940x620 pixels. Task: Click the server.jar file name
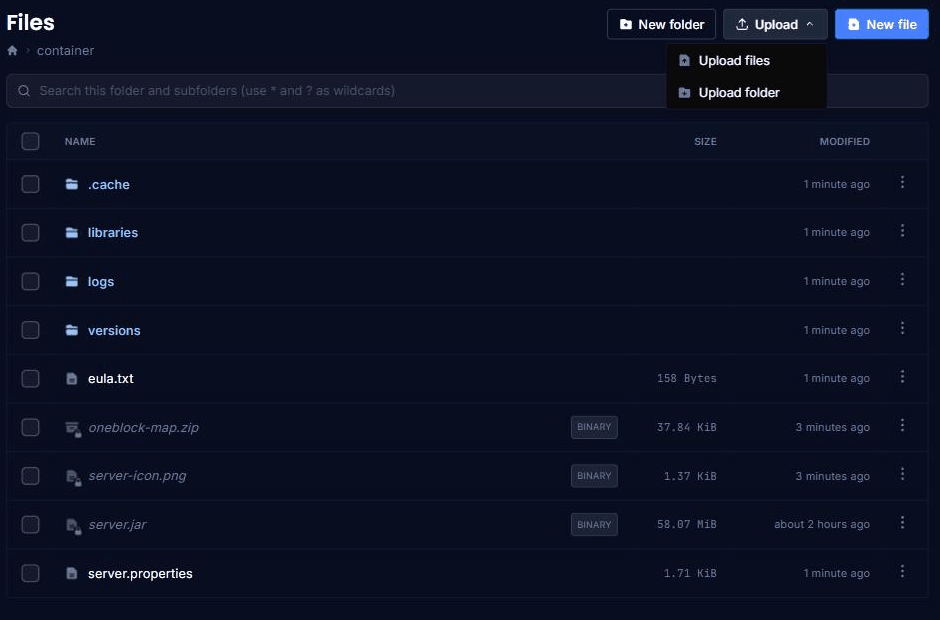click(x=117, y=525)
